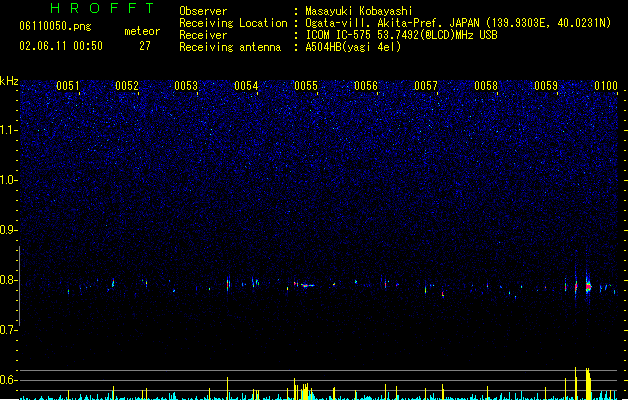Click the kHz axis unit label
This screenshot has height=400, width=629.
pyautogui.click(x=9, y=81)
